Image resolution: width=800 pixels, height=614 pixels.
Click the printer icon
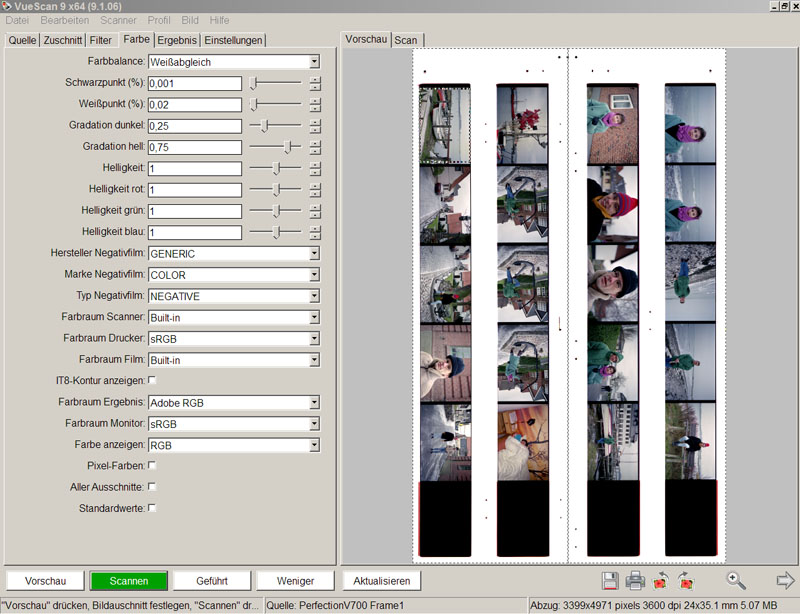pyautogui.click(x=634, y=580)
